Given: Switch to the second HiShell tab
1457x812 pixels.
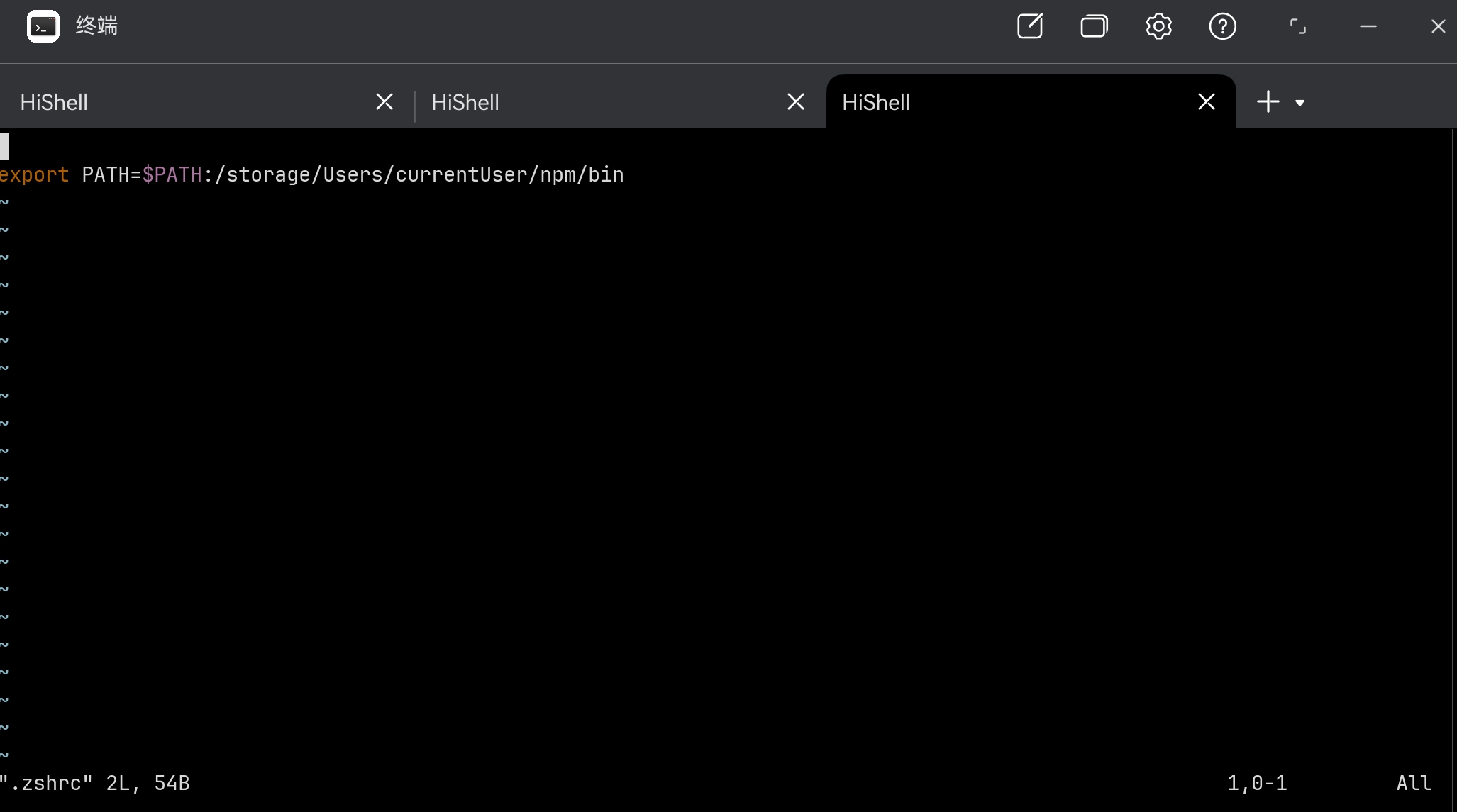Looking at the screenshot, I should [x=465, y=102].
